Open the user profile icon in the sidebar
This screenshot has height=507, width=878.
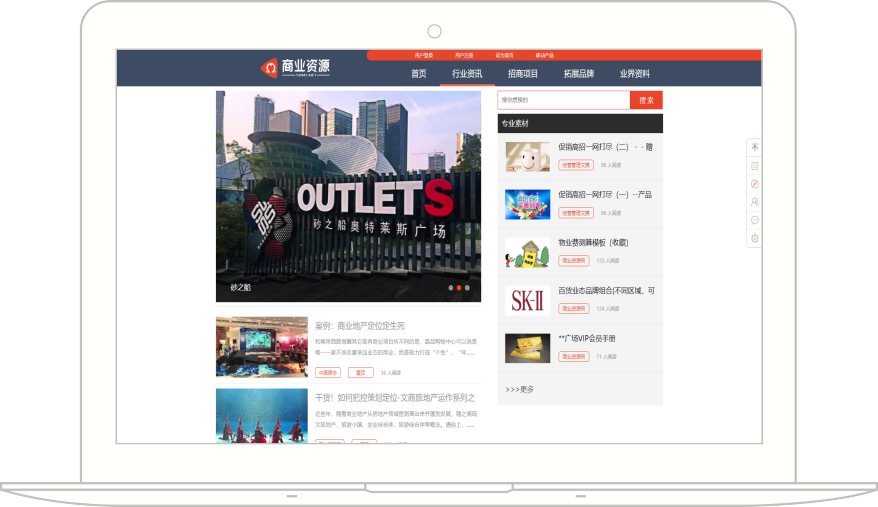pyautogui.click(x=755, y=202)
